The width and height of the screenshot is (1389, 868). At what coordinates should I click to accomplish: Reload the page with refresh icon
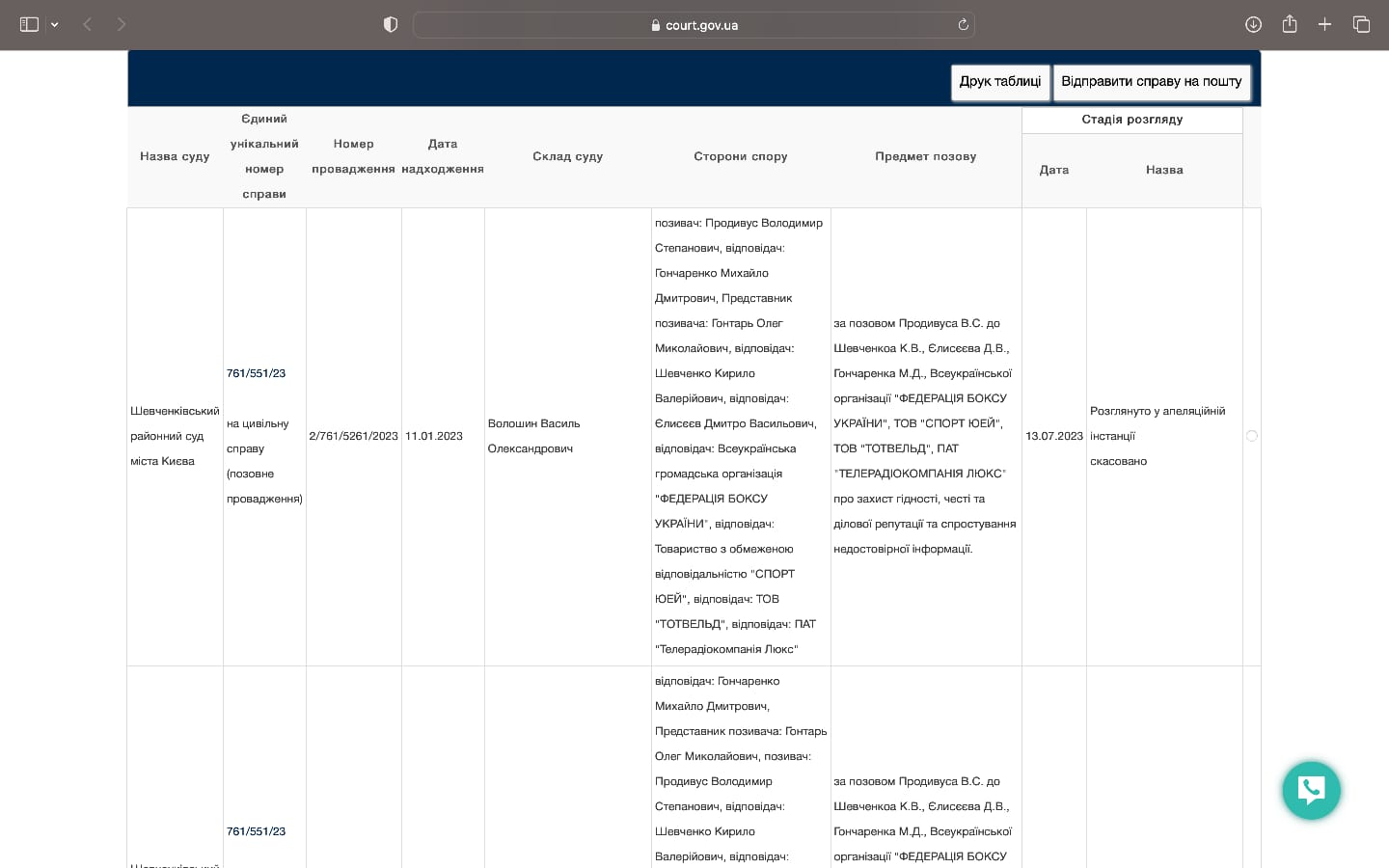coord(963,25)
